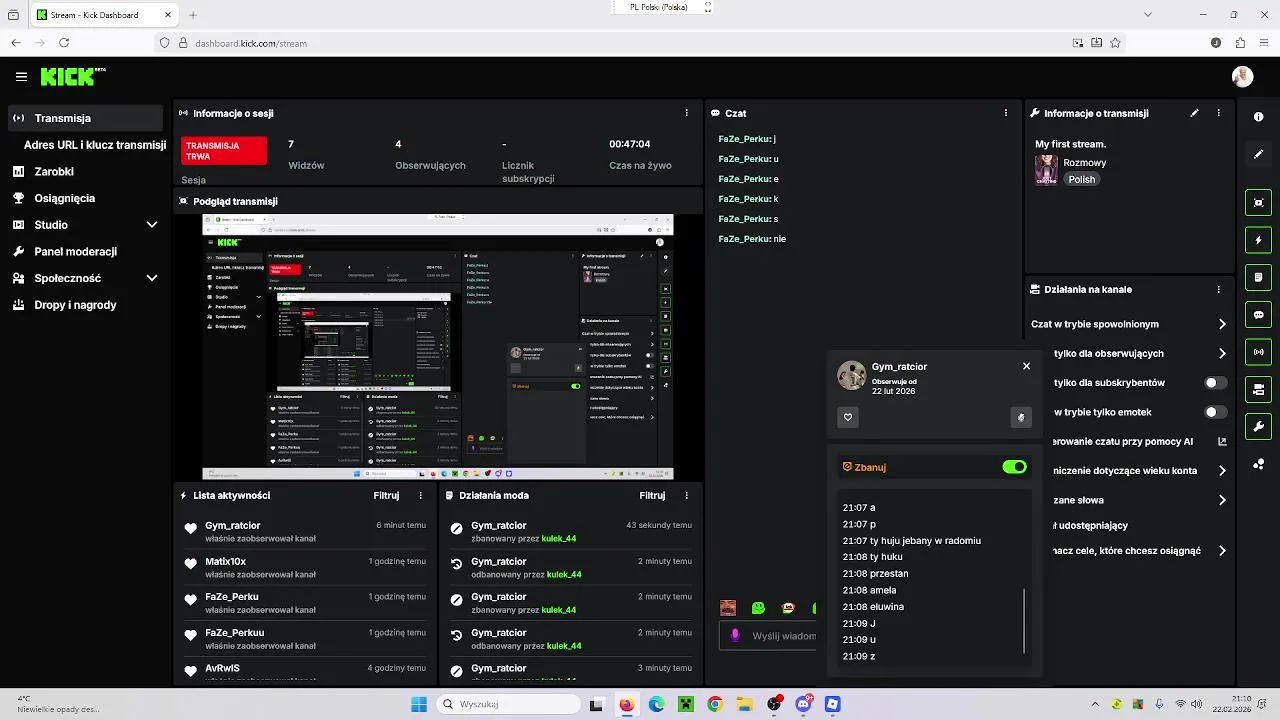The height and width of the screenshot is (720, 1280).
Task: Toggle the channel actions widget icon
Action: click(x=1258, y=389)
